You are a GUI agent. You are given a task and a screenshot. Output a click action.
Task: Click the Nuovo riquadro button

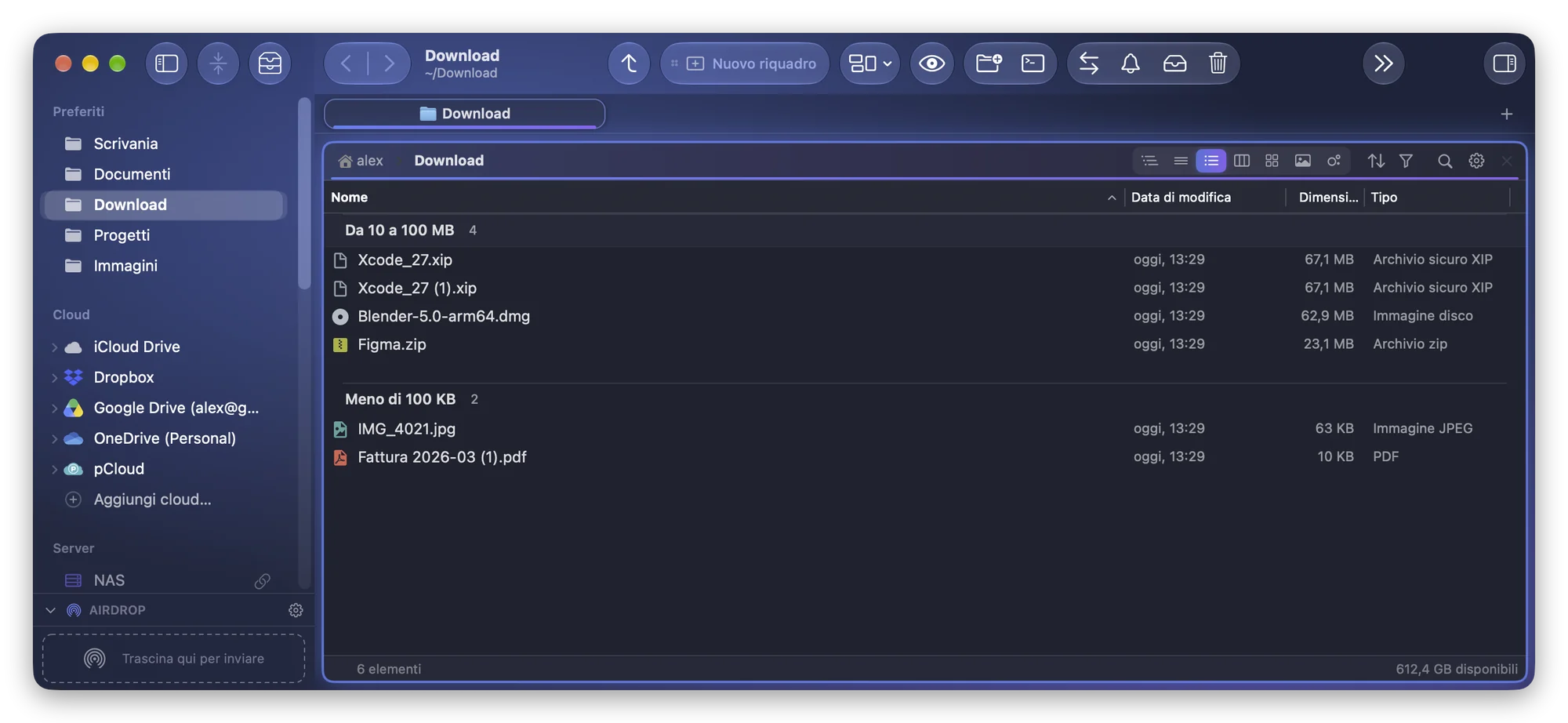pos(745,64)
